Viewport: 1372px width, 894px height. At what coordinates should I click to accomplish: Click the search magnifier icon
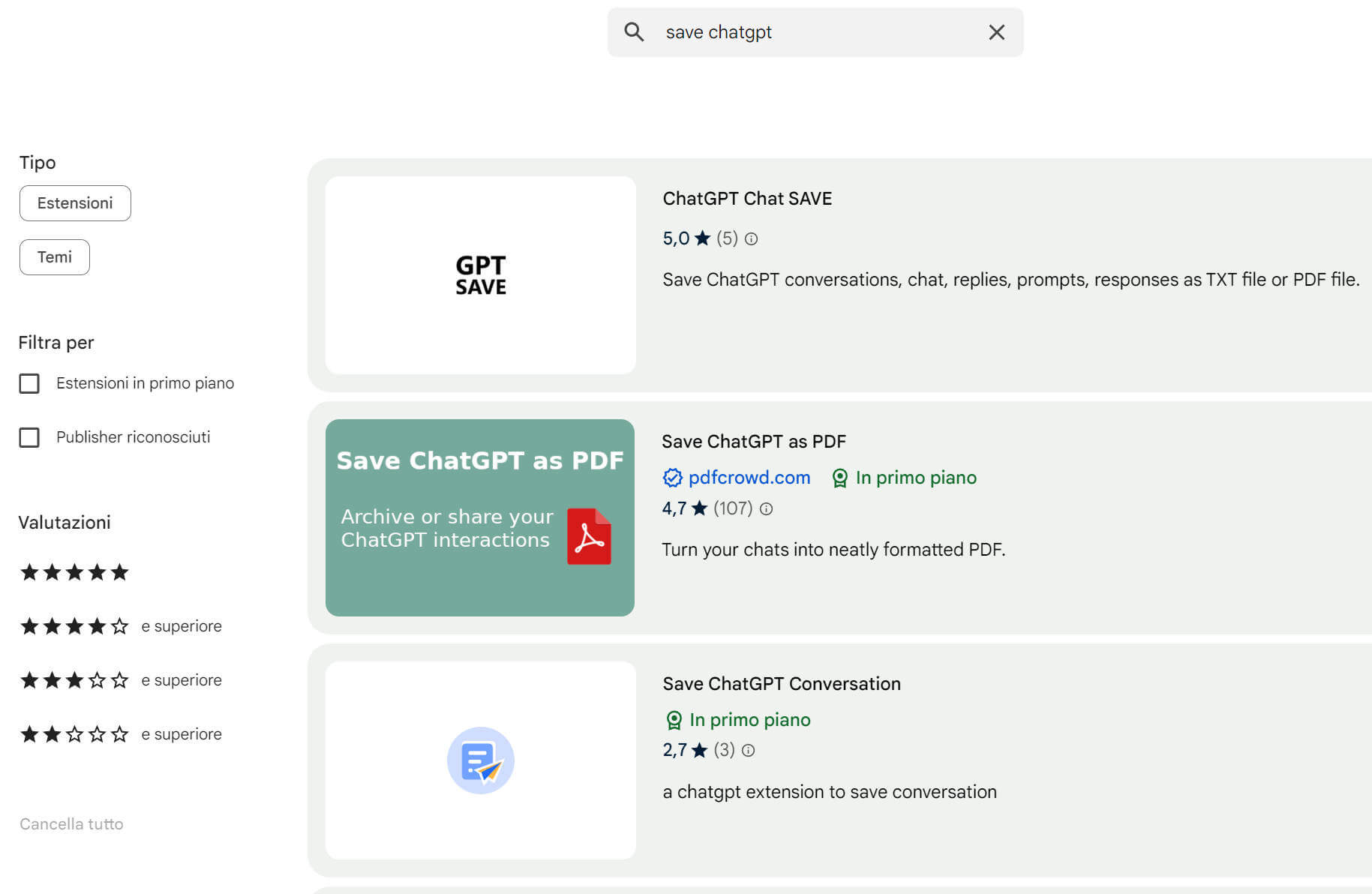tap(634, 32)
